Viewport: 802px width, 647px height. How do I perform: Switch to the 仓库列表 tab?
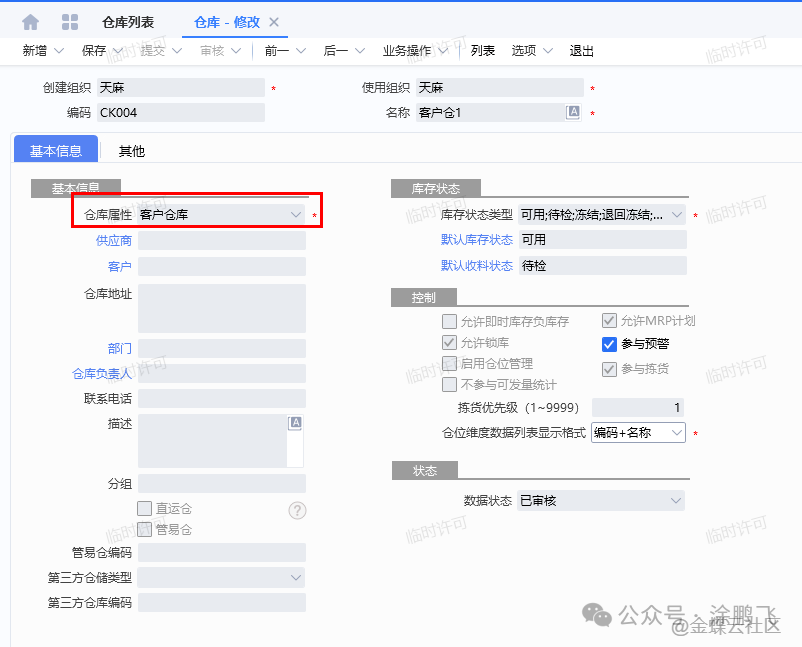pyautogui.click(x=127, y=22)
